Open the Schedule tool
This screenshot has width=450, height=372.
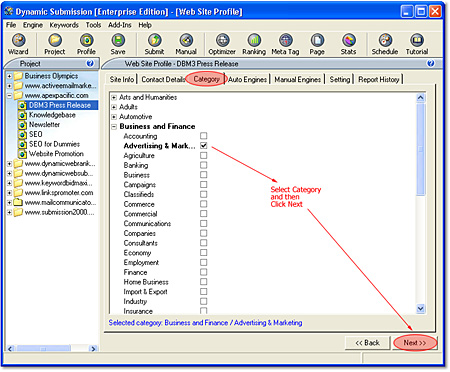click(385, 44)
